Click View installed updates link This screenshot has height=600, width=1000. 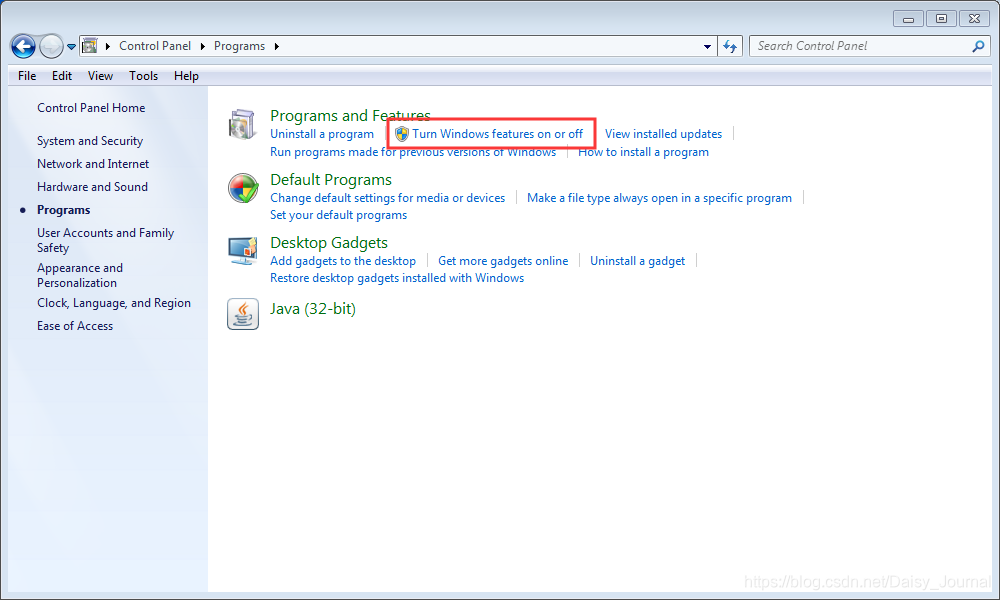pos(663,134)
